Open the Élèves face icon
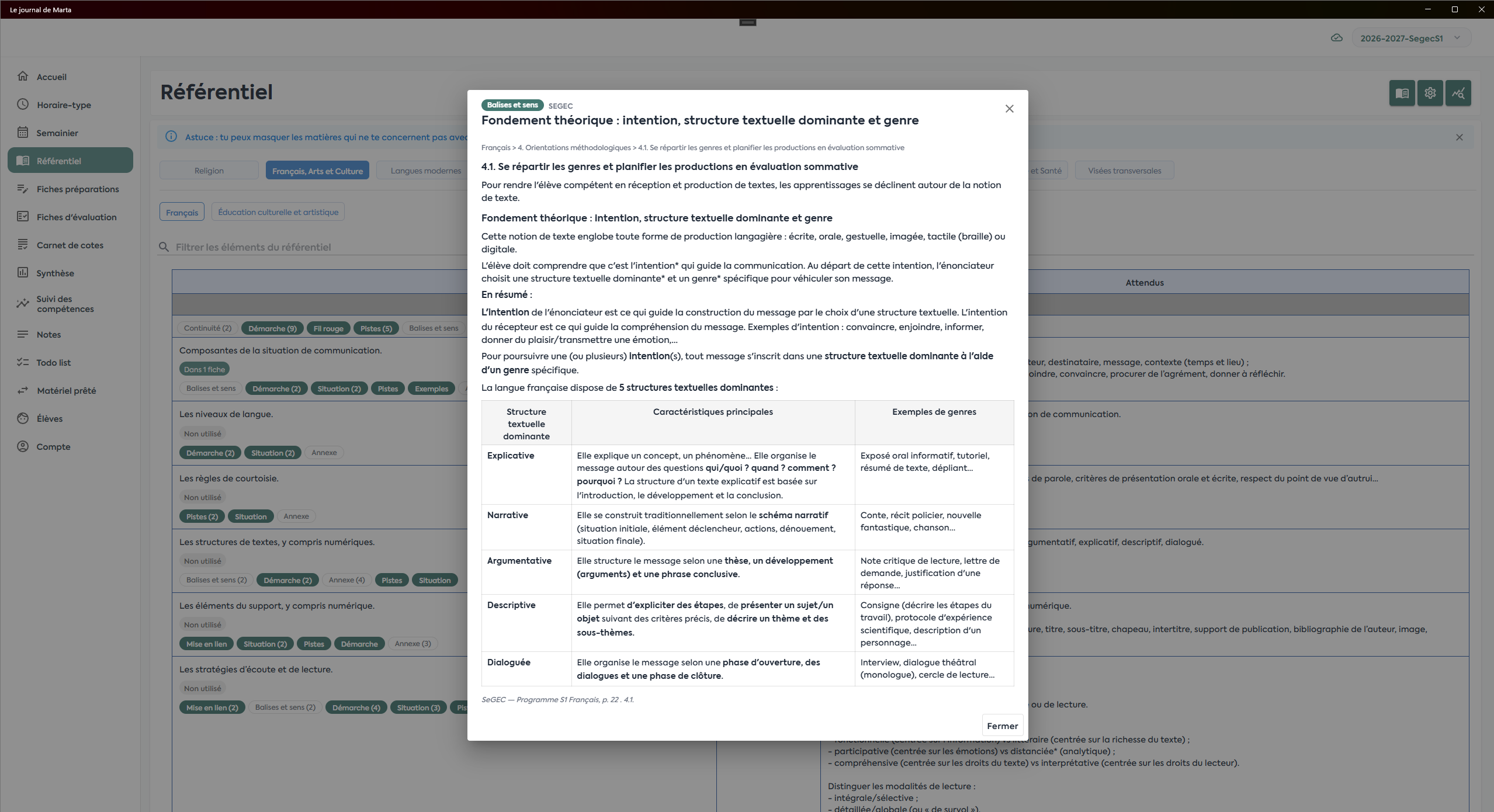Viewport: 1494px width, 812px height. [x=23, y=418]
